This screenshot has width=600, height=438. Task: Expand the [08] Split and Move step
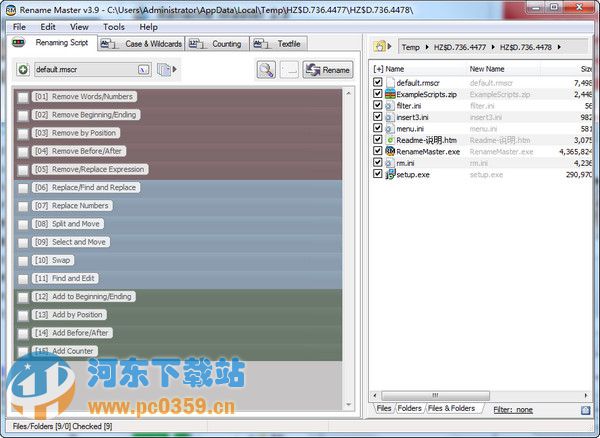point(67,224)
